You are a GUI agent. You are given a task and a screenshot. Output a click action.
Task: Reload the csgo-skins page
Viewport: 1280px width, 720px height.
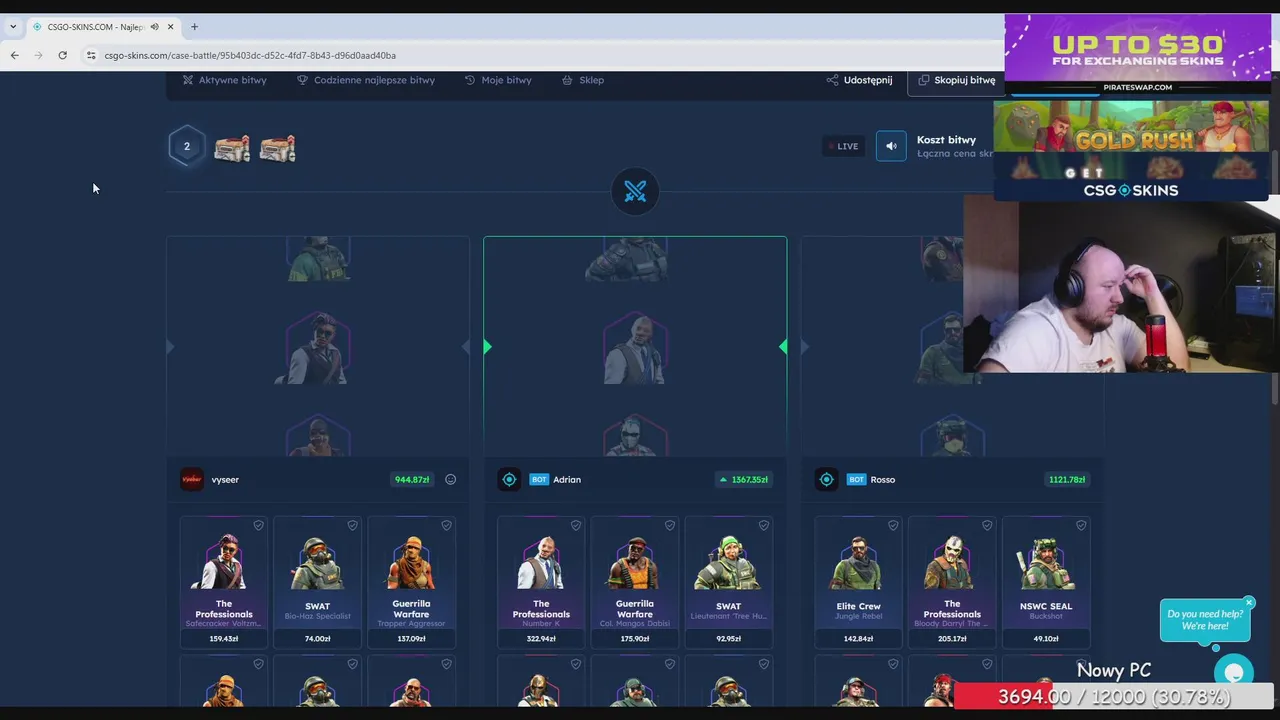coord(62,55)
